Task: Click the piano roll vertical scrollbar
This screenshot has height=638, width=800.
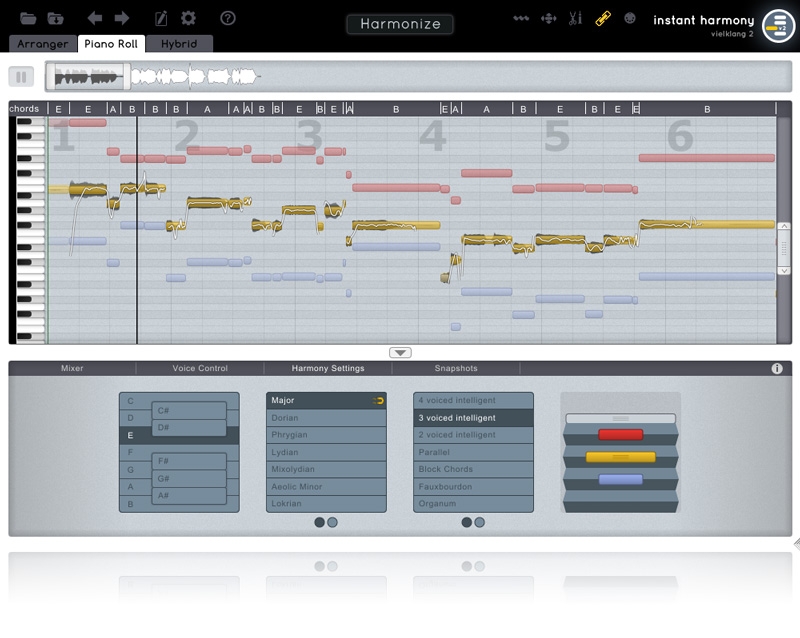Action: click(x=784, y=250)
